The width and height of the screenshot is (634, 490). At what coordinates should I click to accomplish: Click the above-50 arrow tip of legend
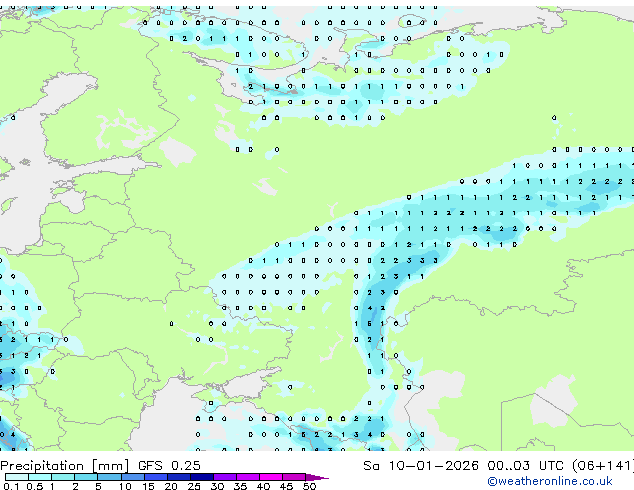pyautogui.click(x=317, y=477)
